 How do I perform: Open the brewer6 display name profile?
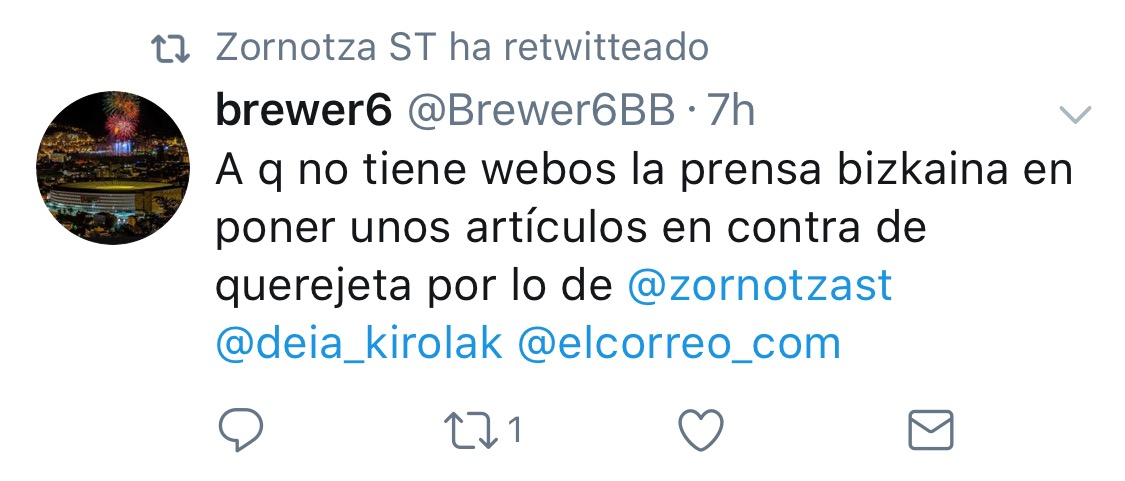303,111
